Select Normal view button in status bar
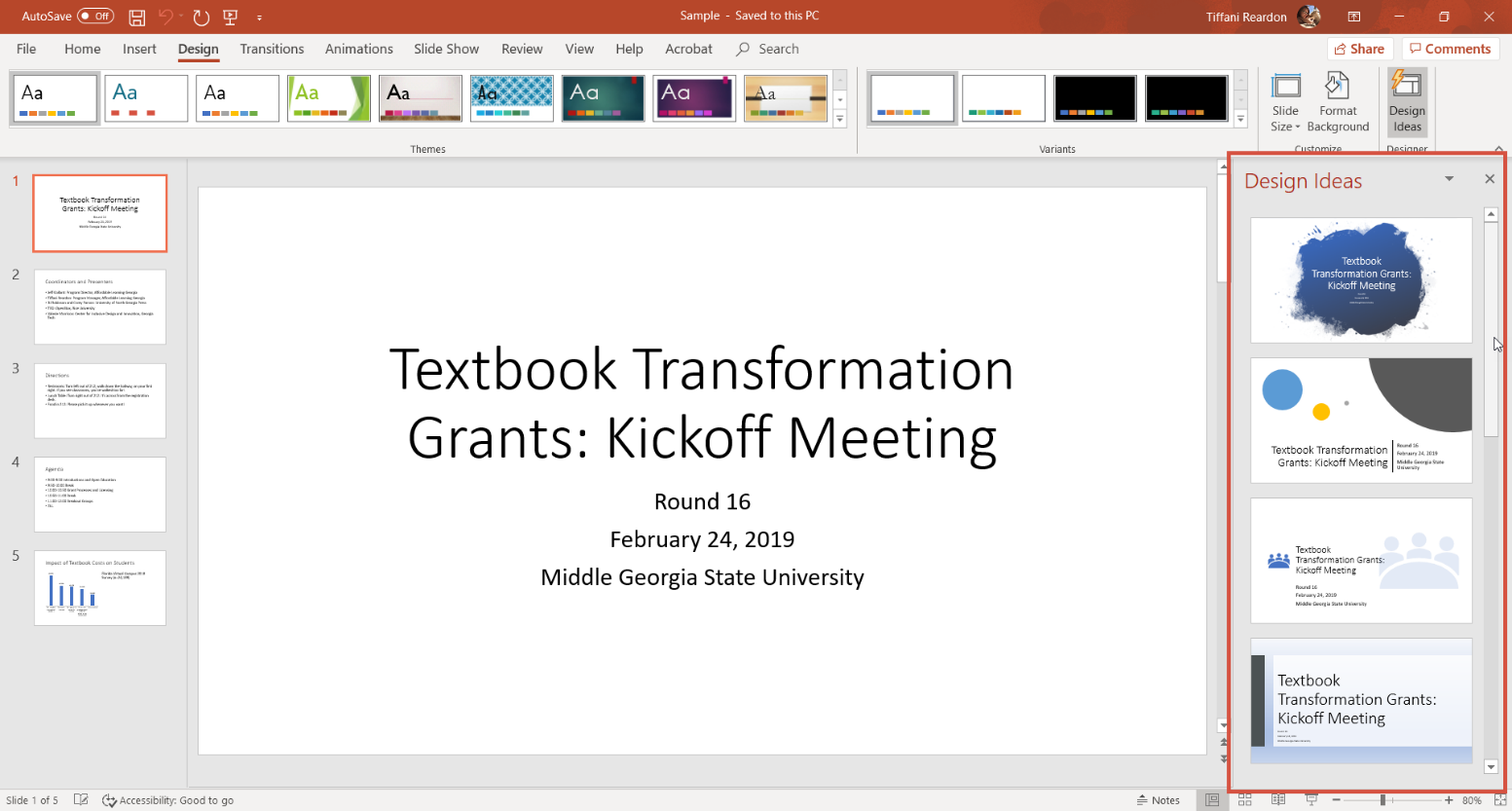The image size is (1512, 811). [x=1212, y=799]
